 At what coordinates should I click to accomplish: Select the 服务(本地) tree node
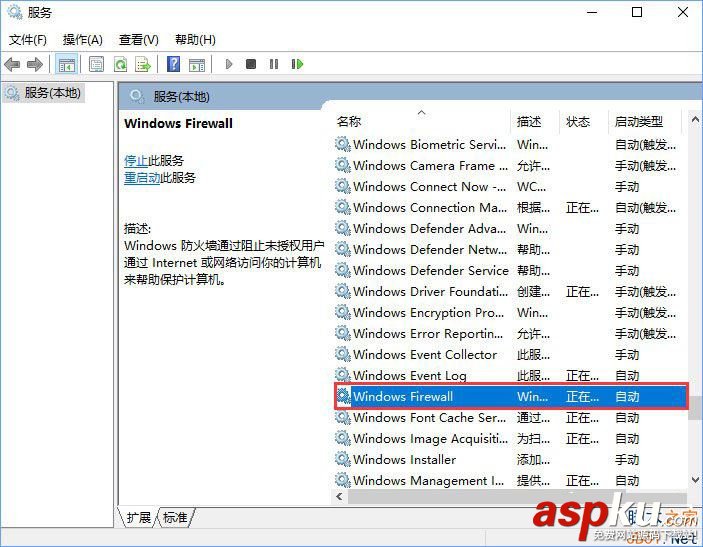point(43,93)
